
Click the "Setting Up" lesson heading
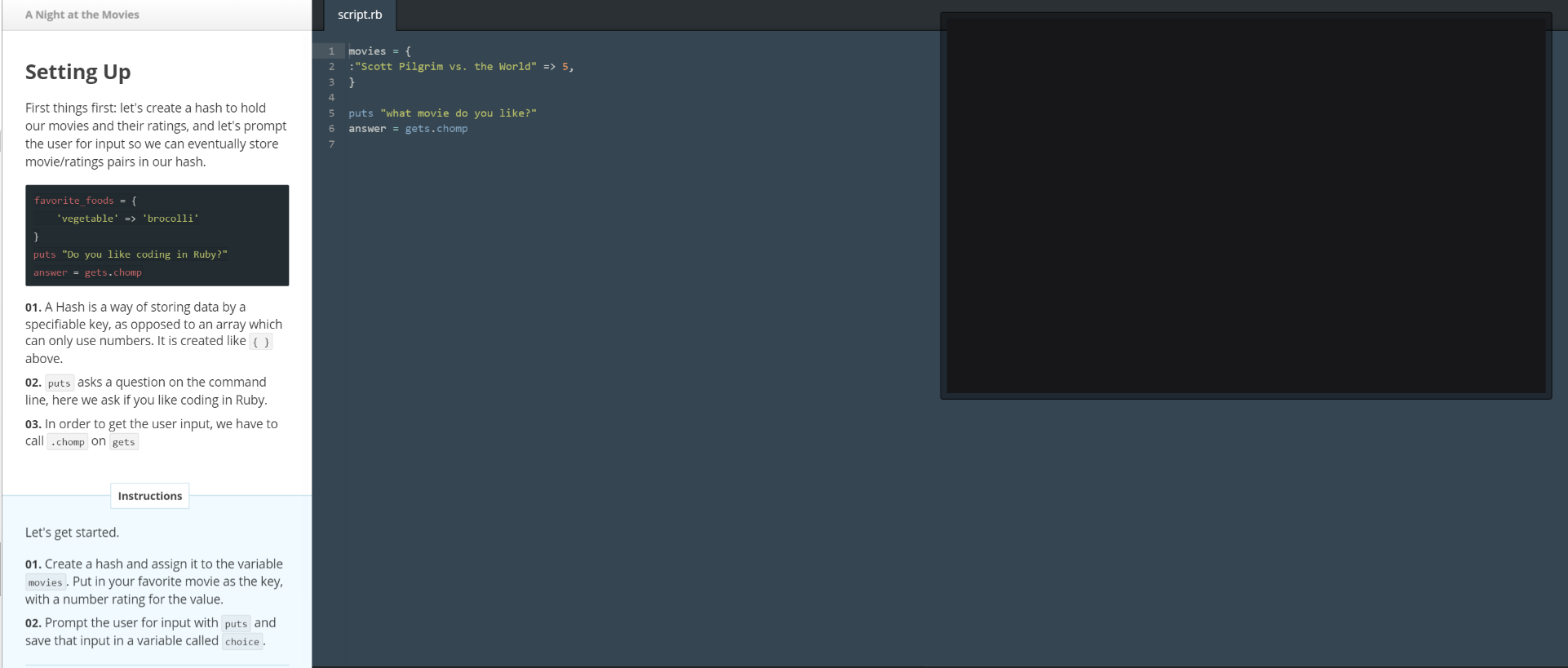(78, 72)
